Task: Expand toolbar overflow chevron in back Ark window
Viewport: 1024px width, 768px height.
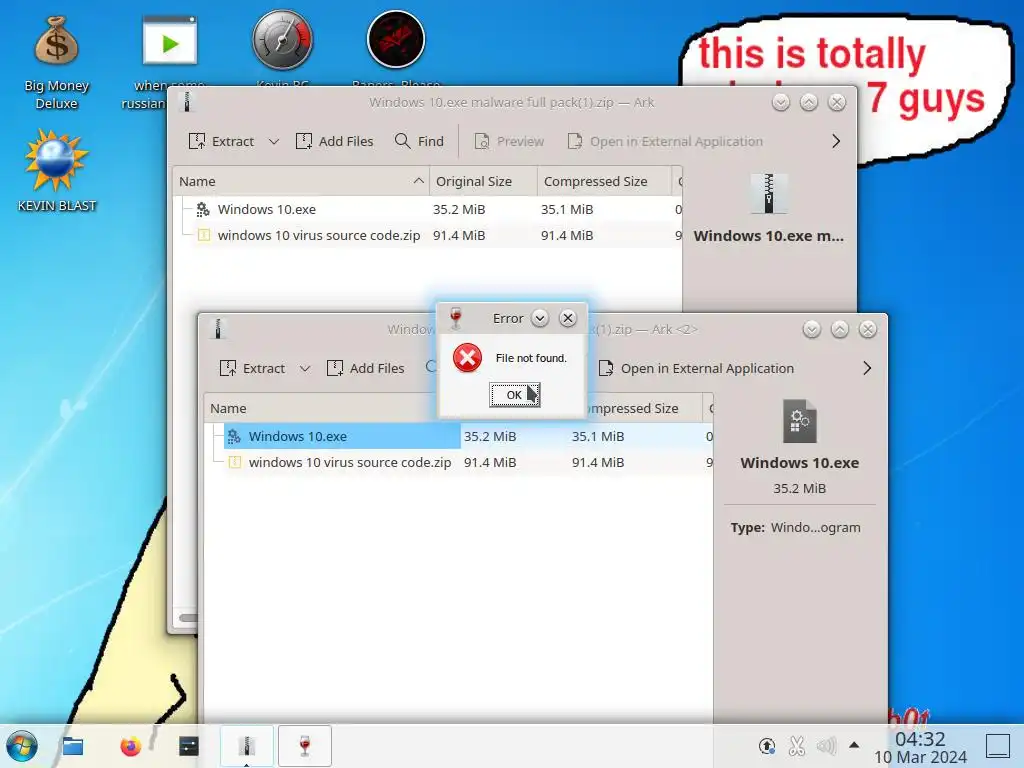Action: coord(836,141)
